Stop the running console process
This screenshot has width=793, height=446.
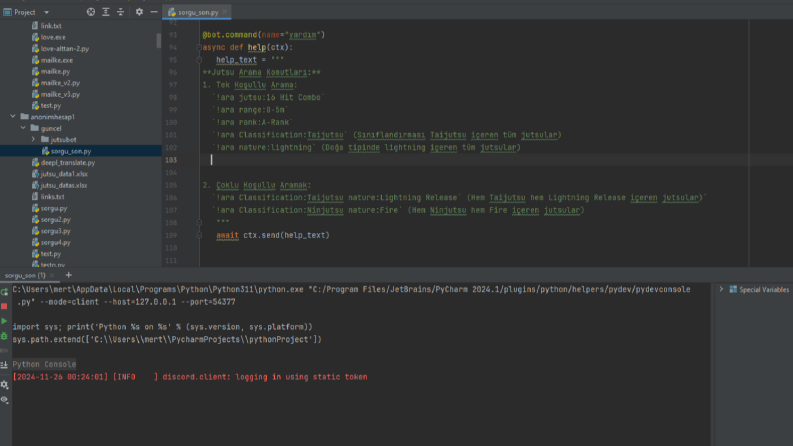click(5, 306)
